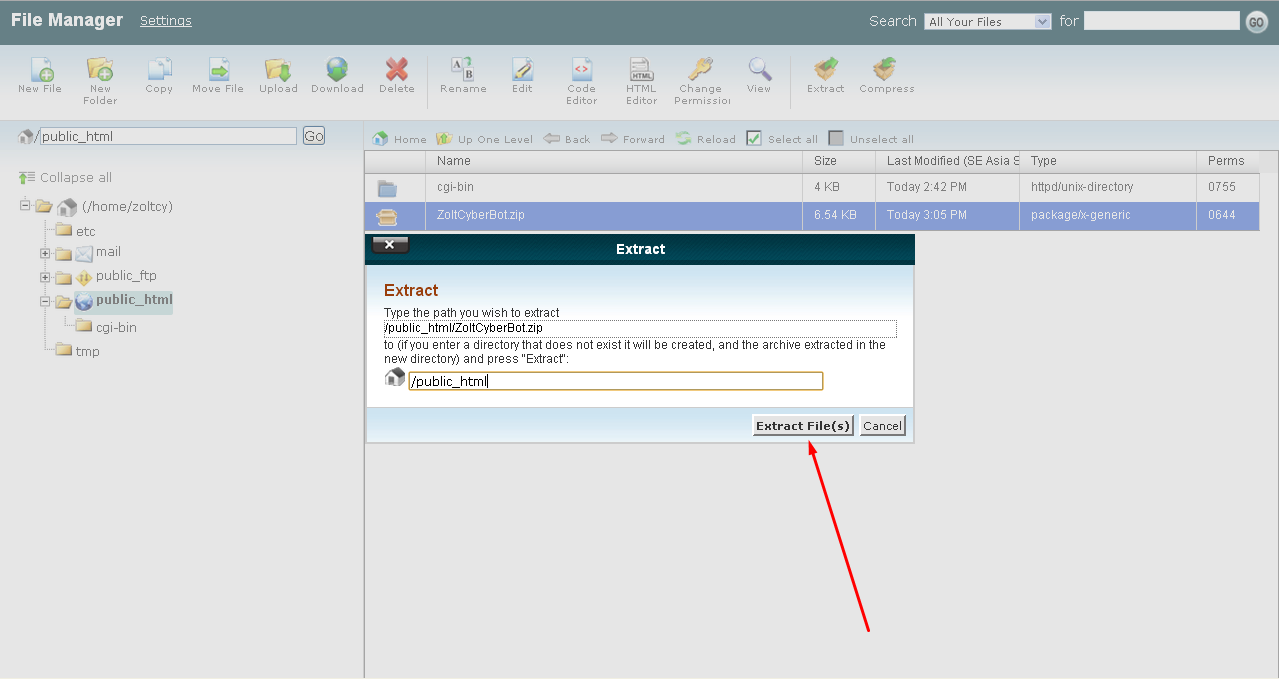The width and height of the screenshot is (1279, 680).
Task: Check Select all checkbox
Action: pyautogui.click(x=754, y=139)
